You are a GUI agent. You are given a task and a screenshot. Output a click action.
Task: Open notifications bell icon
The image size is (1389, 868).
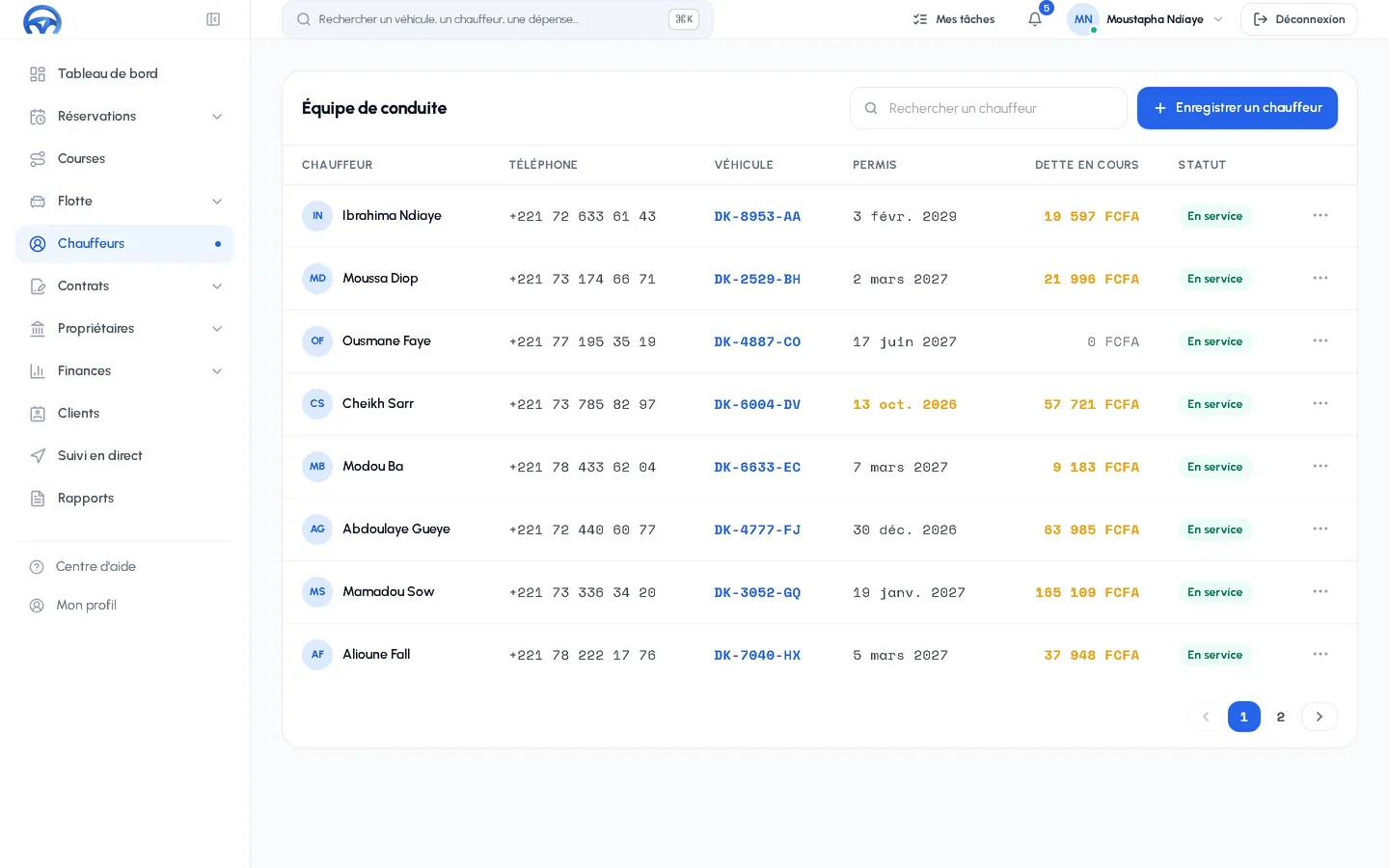pyautogui.click(x=1035, y=19)
